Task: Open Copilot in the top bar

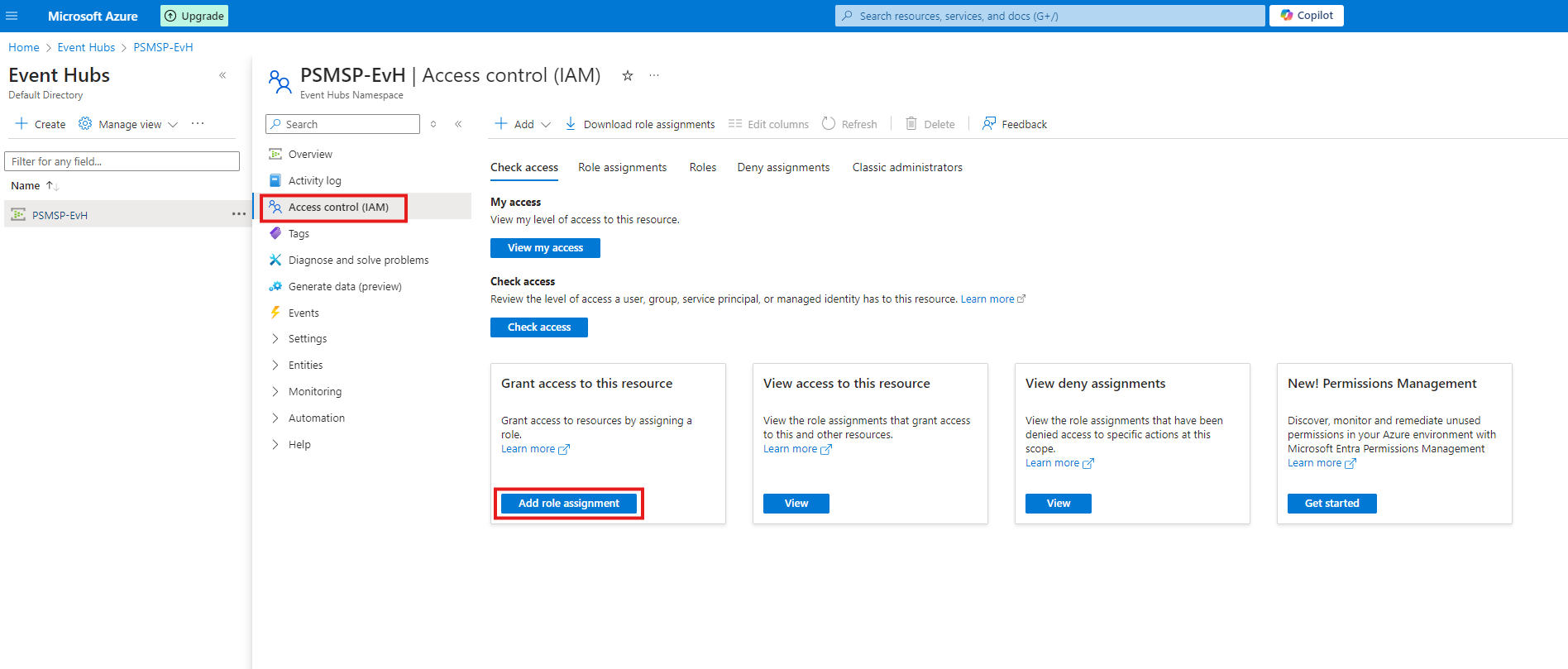Action: click(x=1306, y=16)
